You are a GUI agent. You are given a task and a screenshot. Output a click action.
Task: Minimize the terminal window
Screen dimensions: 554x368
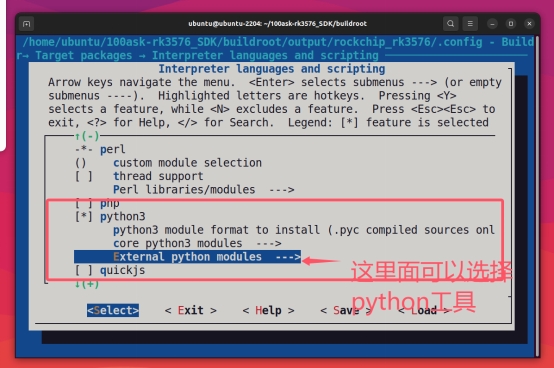(492, 24)
